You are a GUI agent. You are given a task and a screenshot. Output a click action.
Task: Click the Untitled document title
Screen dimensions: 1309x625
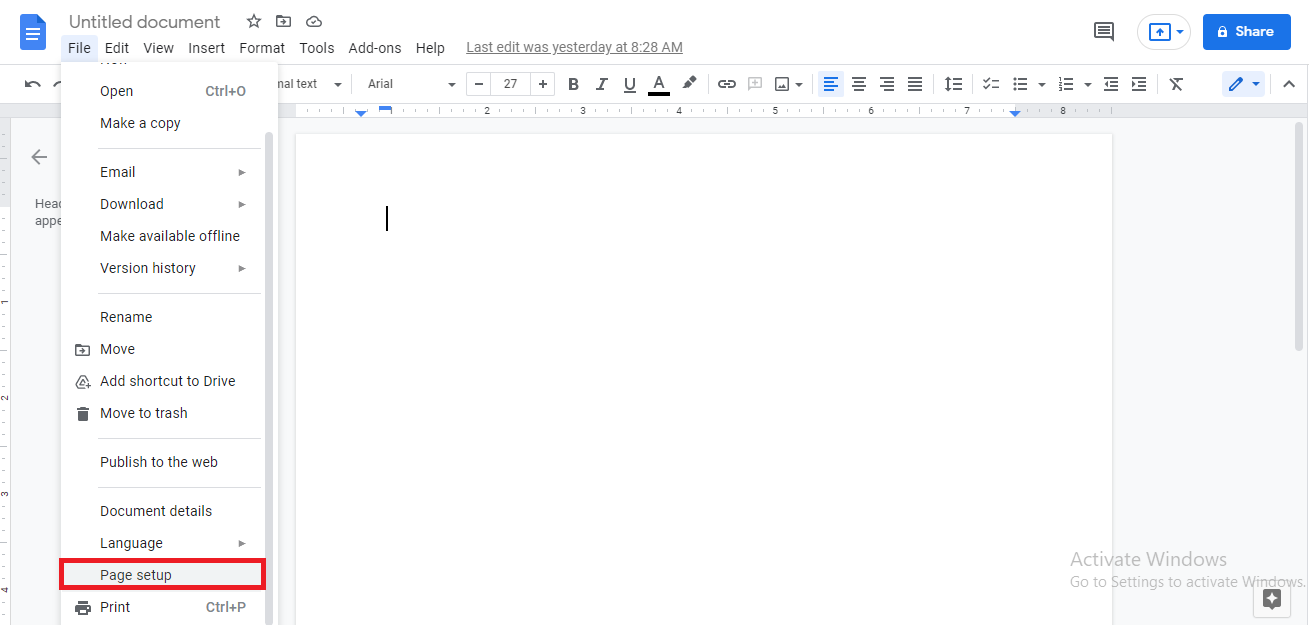tap(145, 21)
